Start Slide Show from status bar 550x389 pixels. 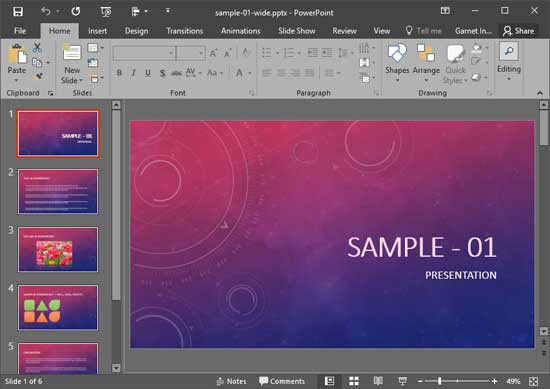[403, 381]
